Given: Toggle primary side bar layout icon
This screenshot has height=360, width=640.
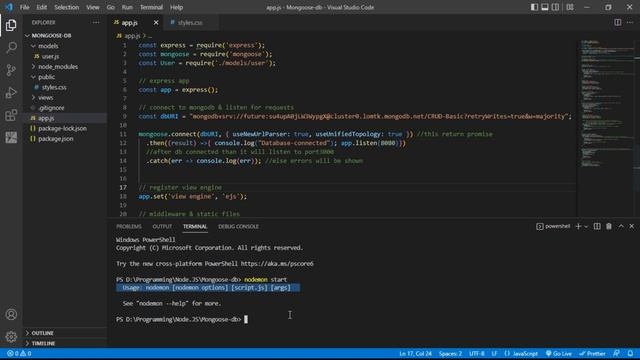Looking at the screenshot, I should tap(534, 7).
